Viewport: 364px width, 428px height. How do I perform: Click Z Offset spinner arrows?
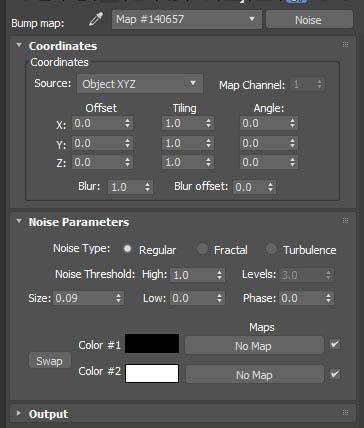tap(127, 162)
